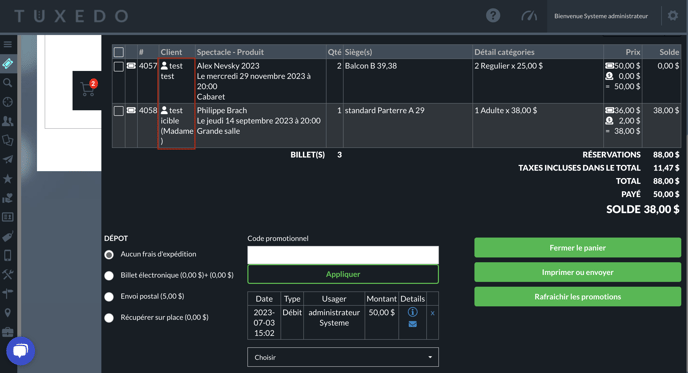Click the stacked cards sidebar icon

tap(7, 140)
